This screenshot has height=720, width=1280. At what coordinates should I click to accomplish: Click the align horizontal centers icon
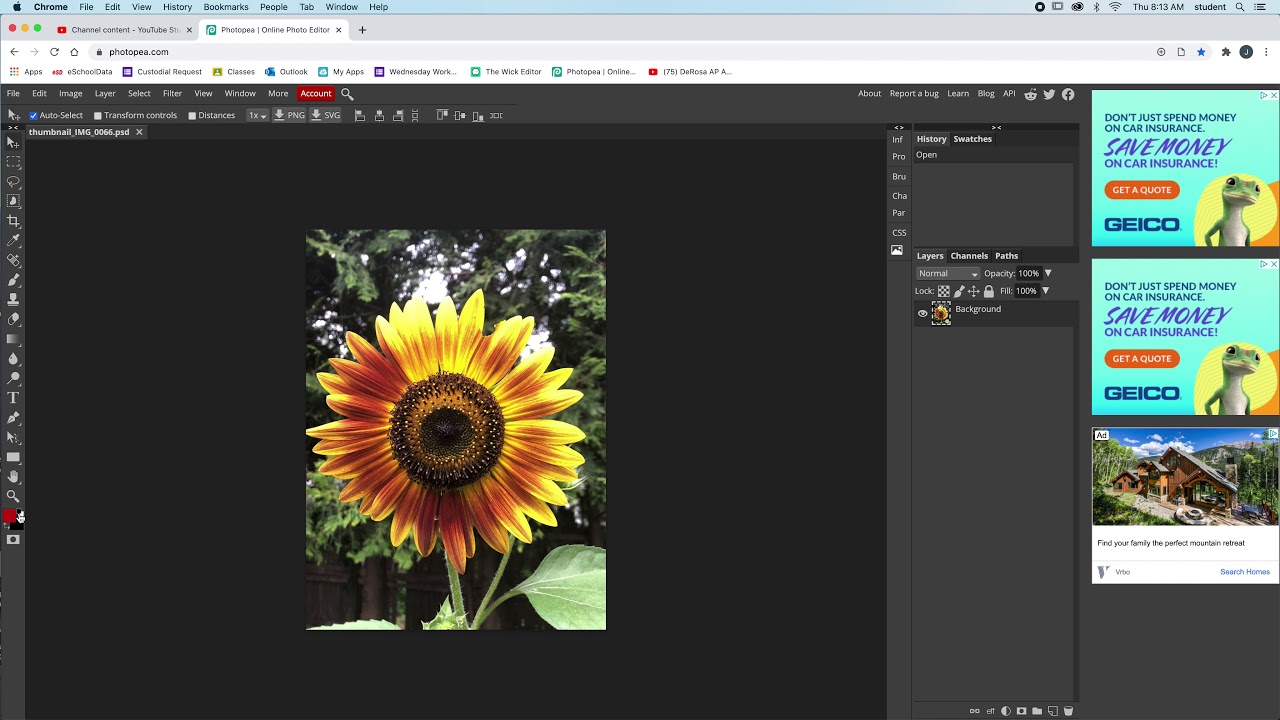379,116
